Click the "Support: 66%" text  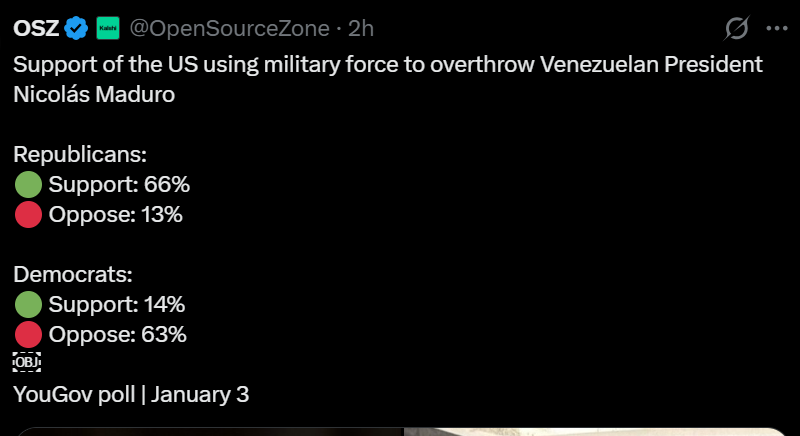tap(119, 184)
